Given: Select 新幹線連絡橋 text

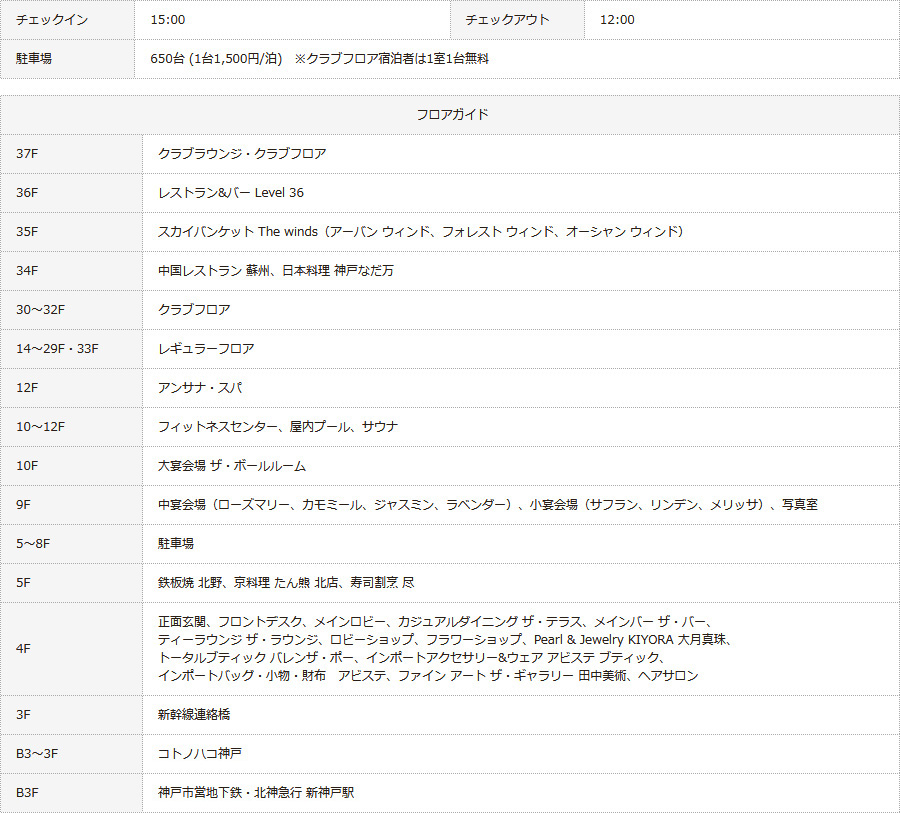Looking at the screenshot, I should (x=194, y=715).
